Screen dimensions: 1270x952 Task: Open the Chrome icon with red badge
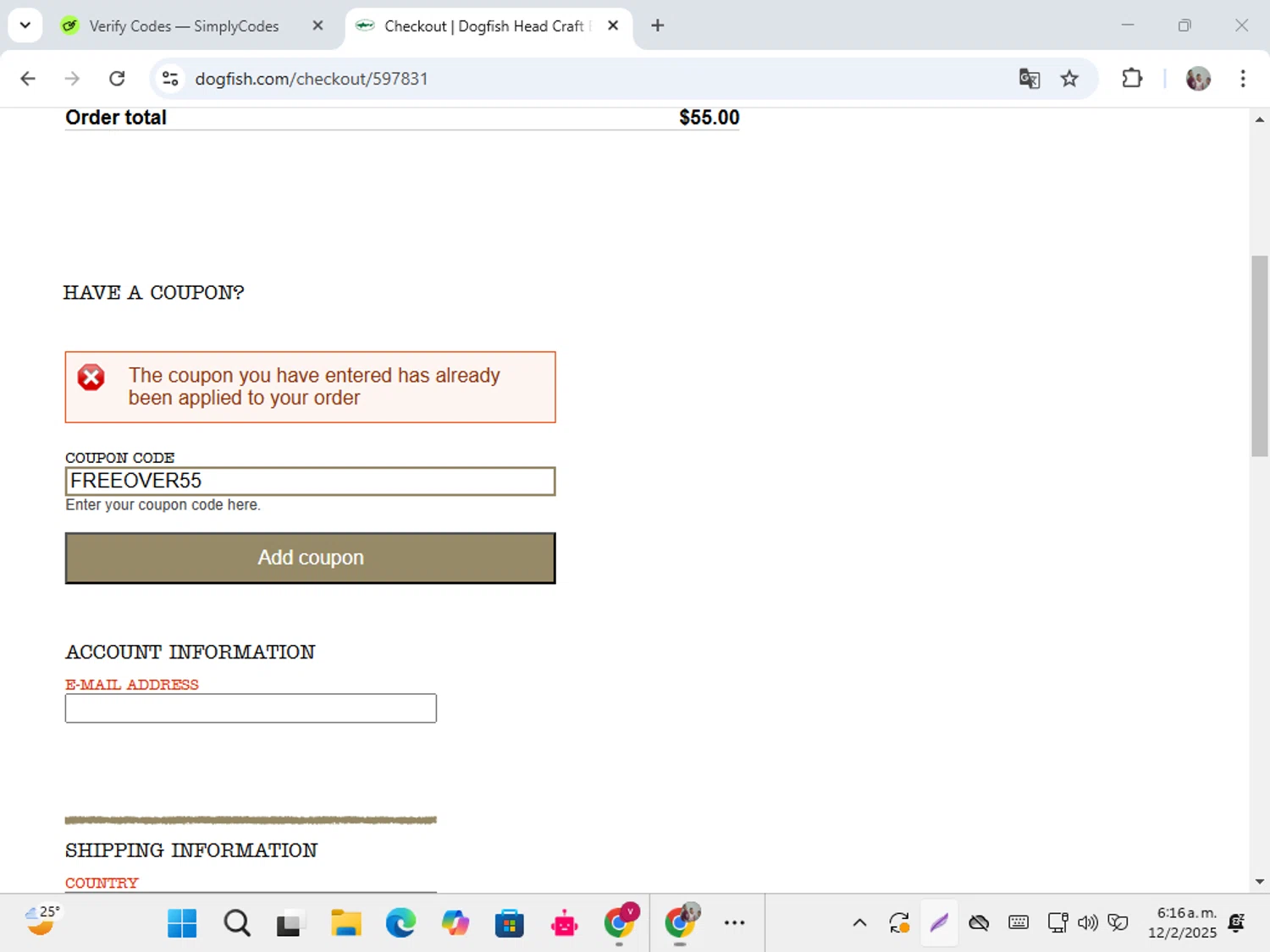tap(620, 922)
